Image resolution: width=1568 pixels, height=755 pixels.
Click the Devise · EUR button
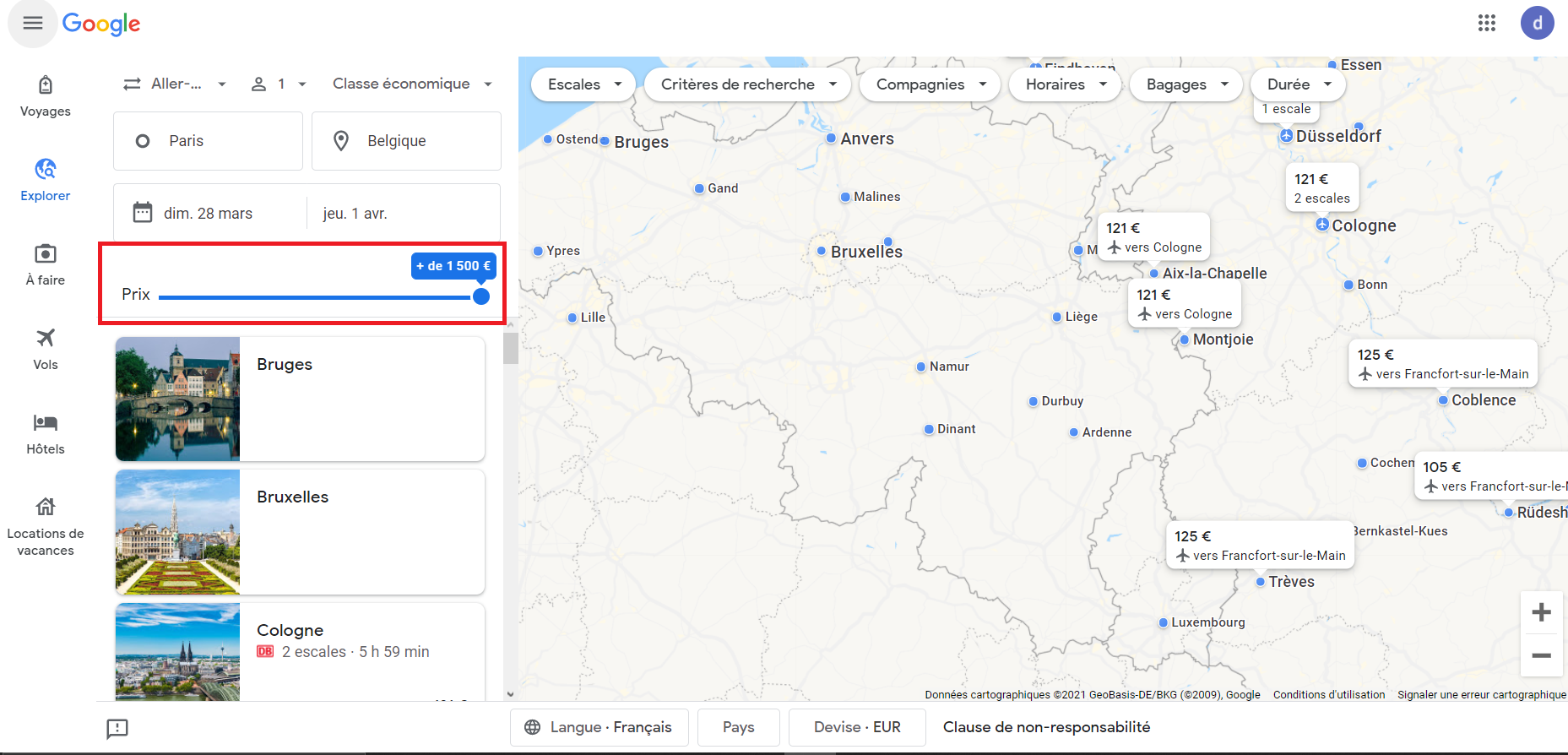(857, 727)
